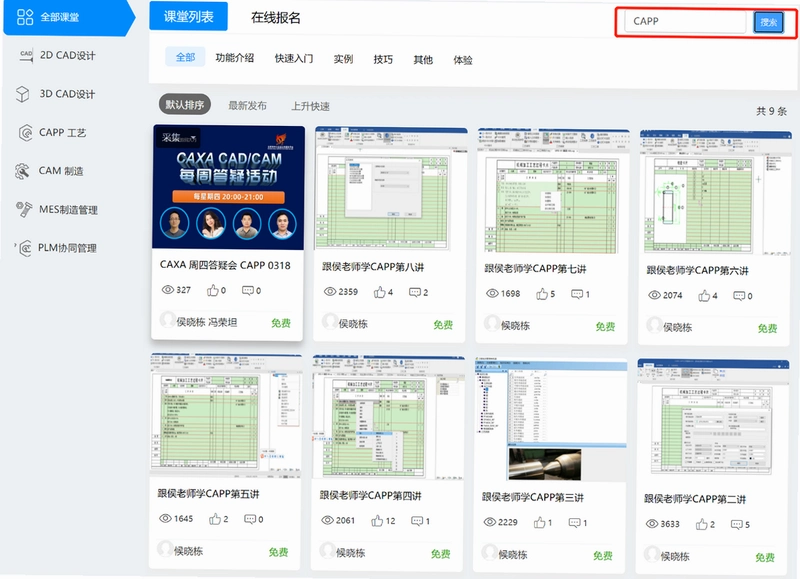Click title 跟侯老师学CAPP第八讲
Screen dimensions: 800x579
[x=373, y=267]
